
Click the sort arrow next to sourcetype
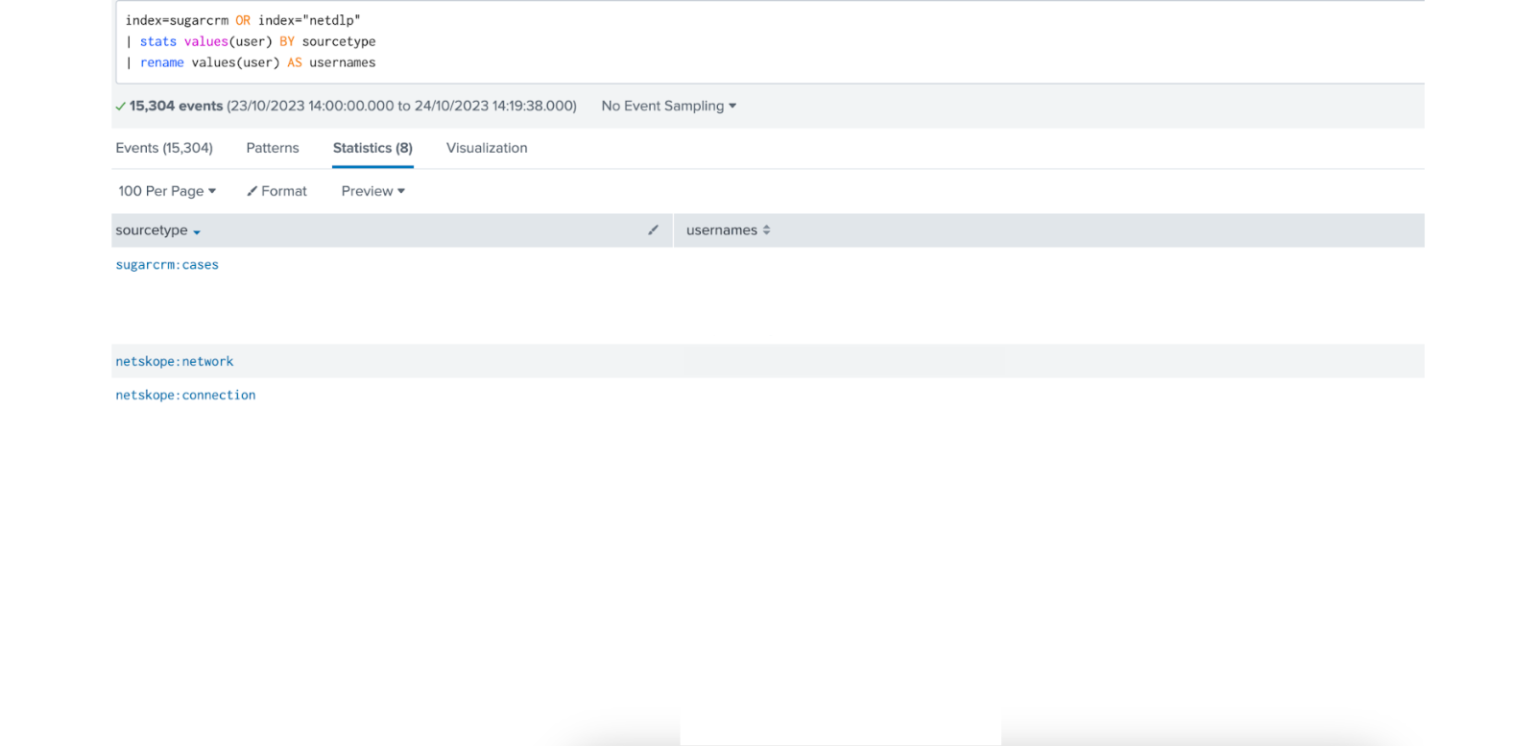point(197,232)
